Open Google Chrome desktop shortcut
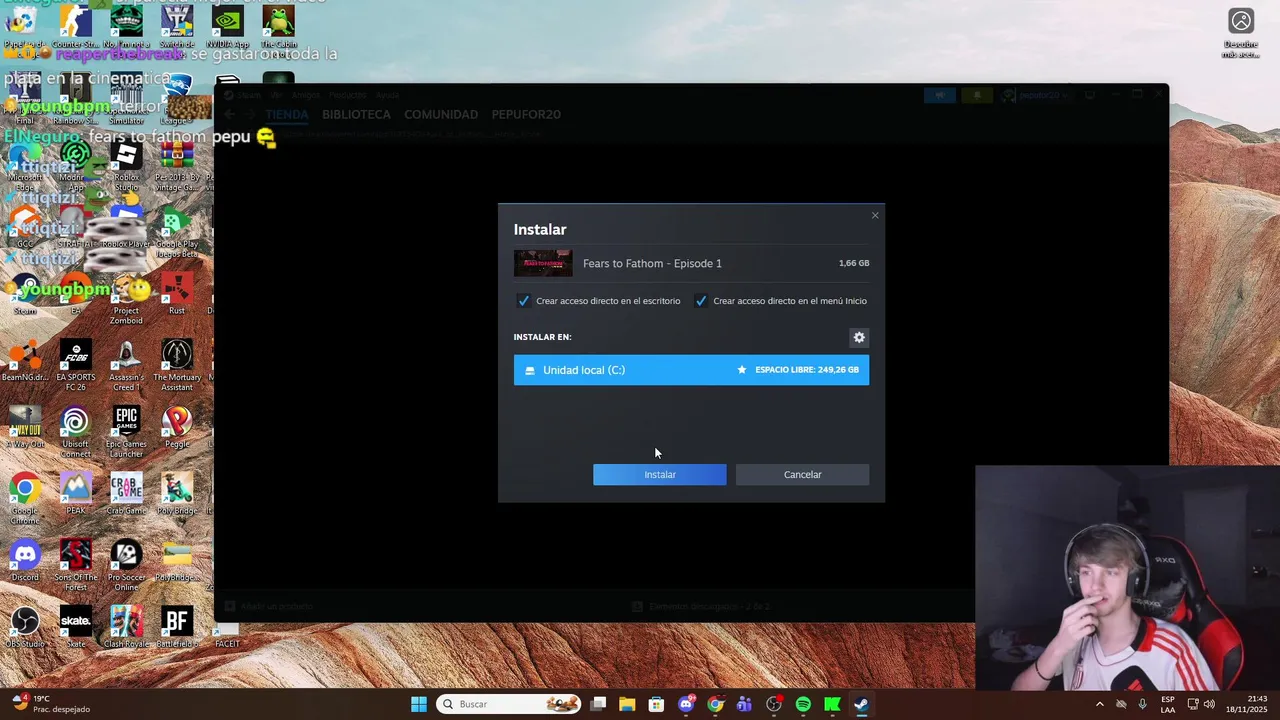The image size is (1280, 720). pyautogui.click(x=25, y=498)
